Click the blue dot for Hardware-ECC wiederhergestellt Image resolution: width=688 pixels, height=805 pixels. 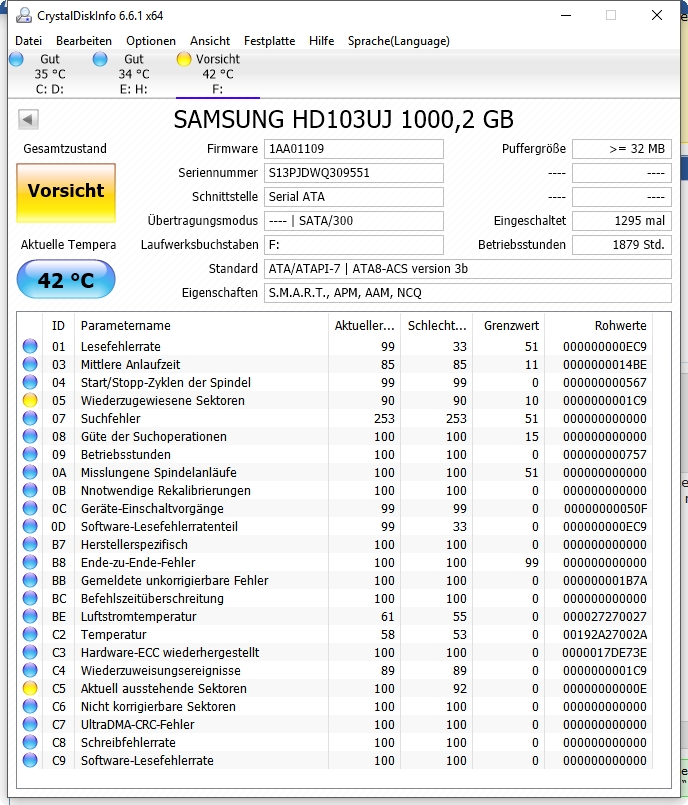(x=30, y=653)
